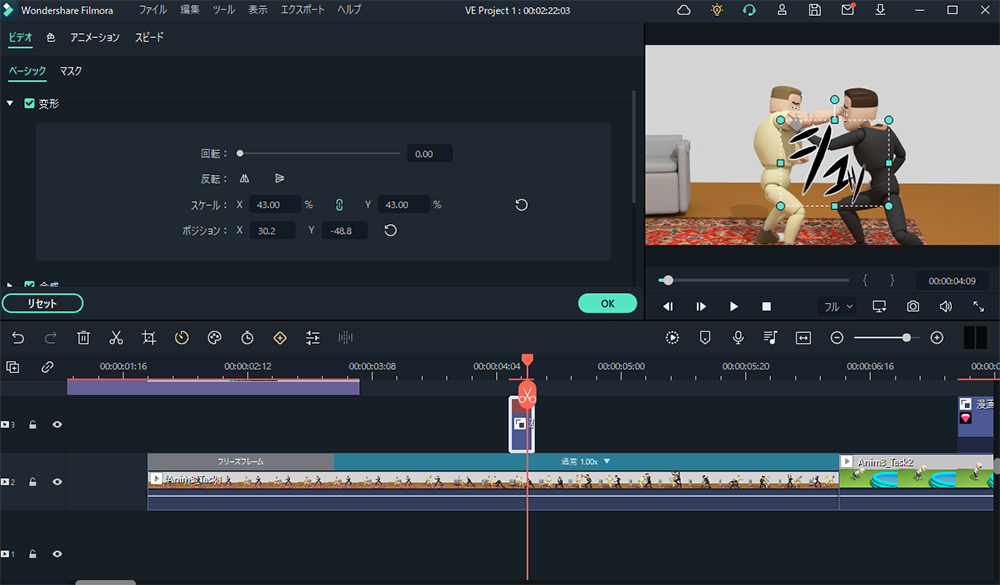This screenshot has width=1000, height=585.
Task: Switch to the アニメーション tab
Action: coord(95,37)
